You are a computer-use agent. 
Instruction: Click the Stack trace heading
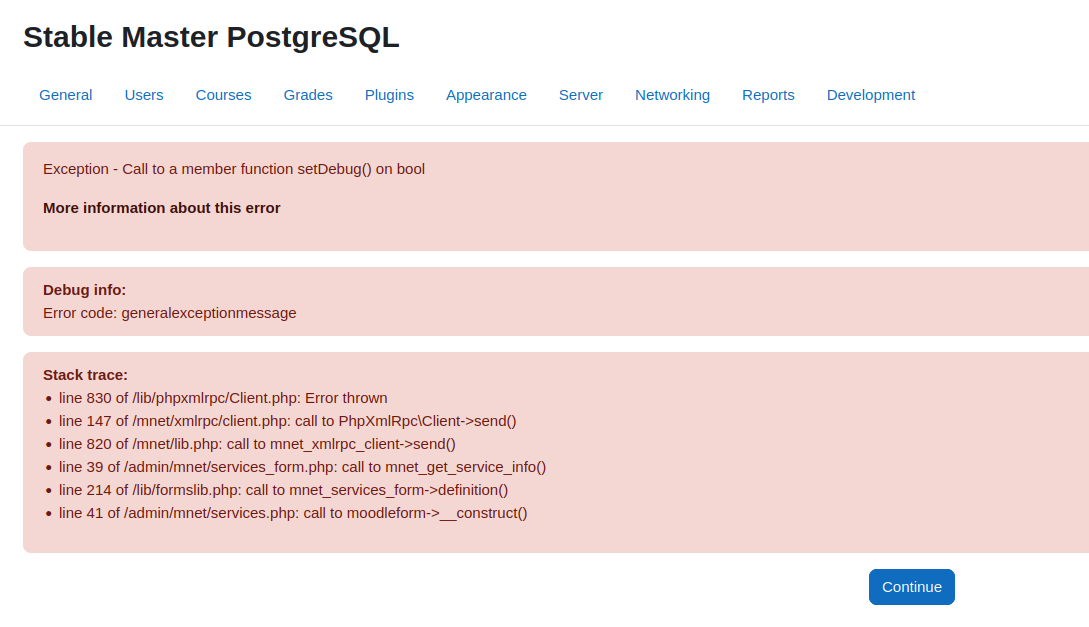tap(85, 375)
